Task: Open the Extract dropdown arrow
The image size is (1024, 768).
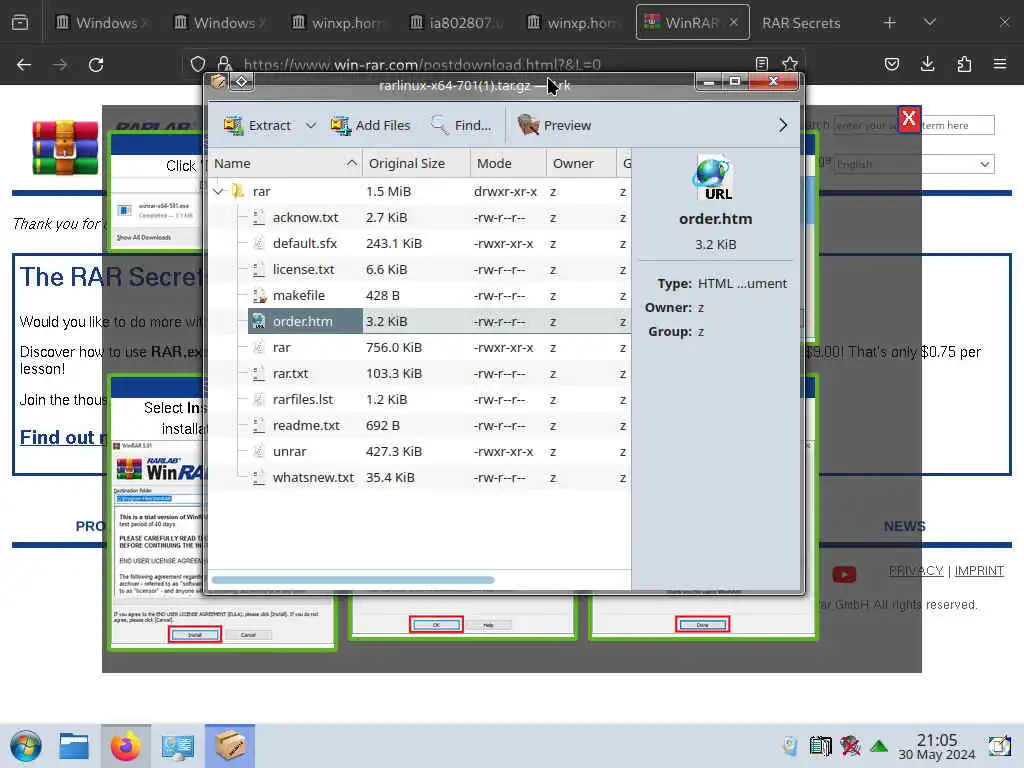Action: coord(311,125)
